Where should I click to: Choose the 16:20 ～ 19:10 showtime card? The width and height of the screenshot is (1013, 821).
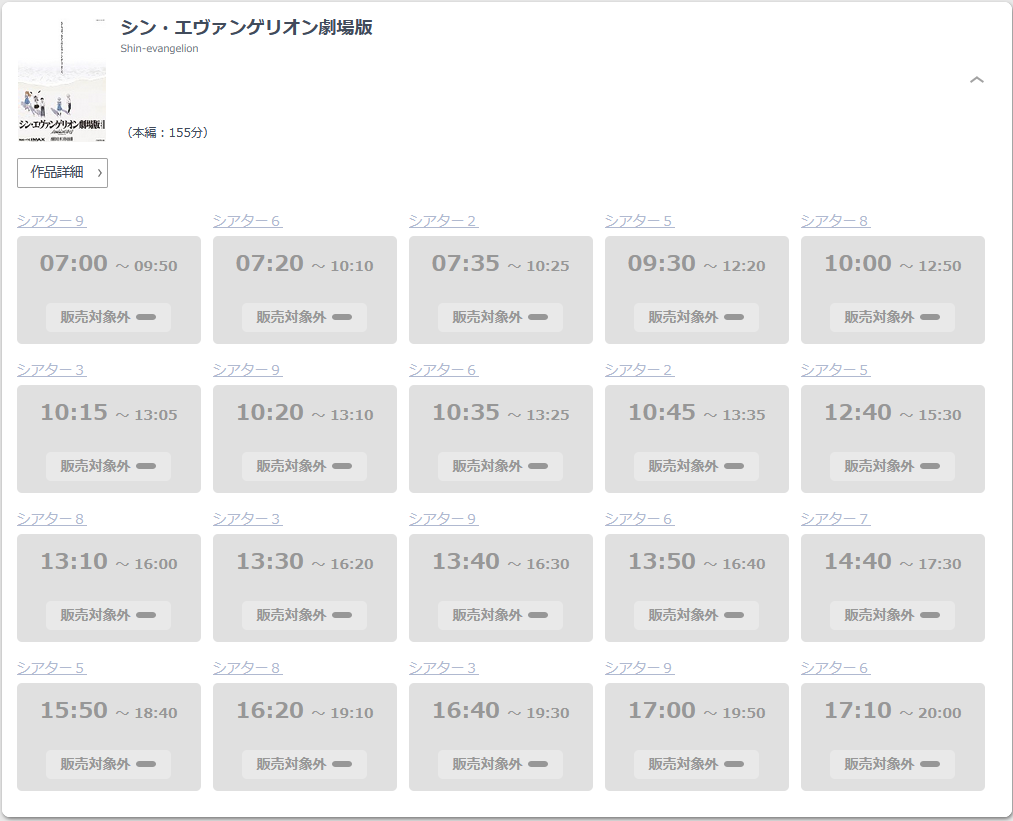tap(305, 737)
